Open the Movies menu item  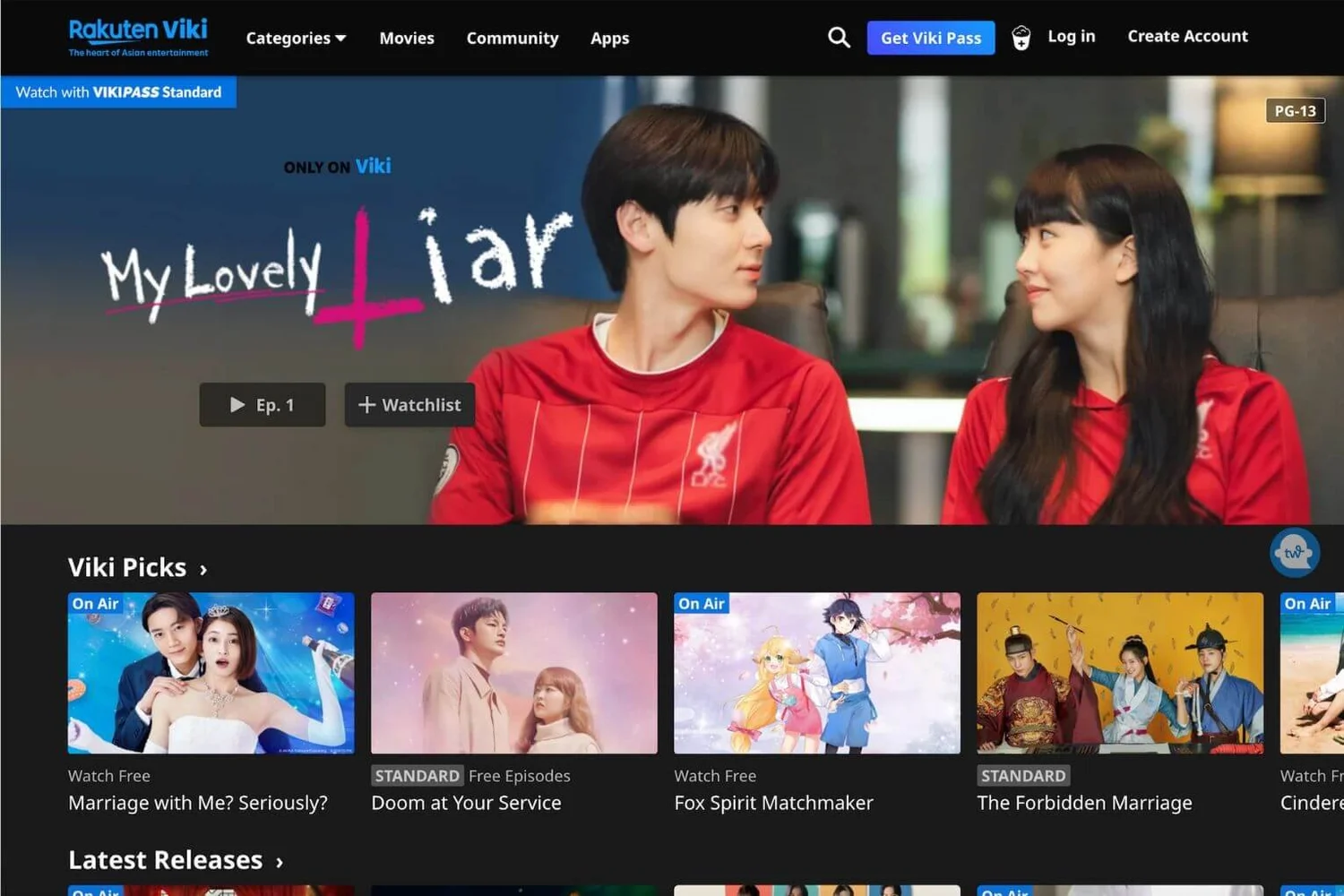tap(407, 39)
